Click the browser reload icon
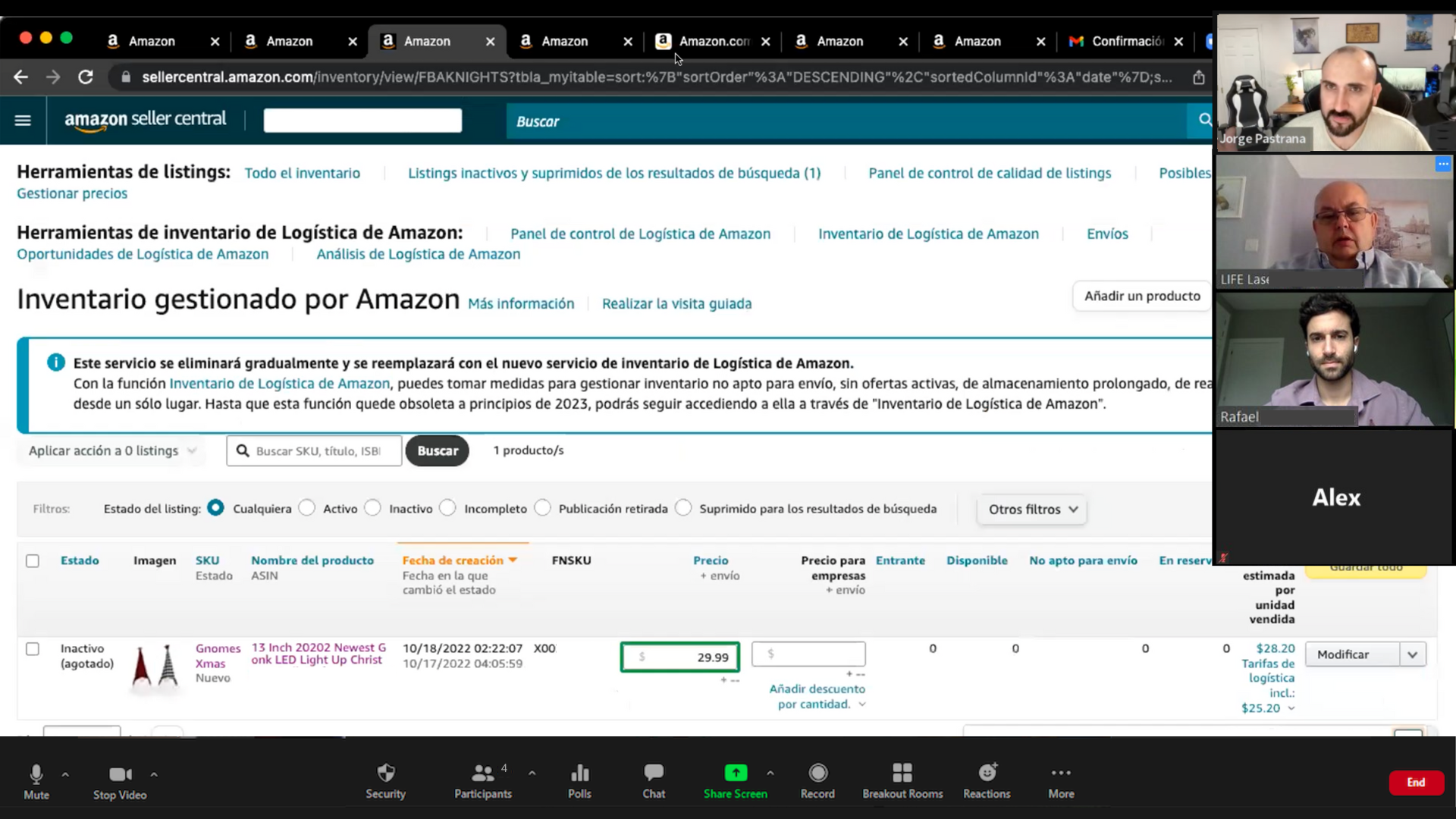Viewport: 1456px width, 819px height. [x=86, y=77]
